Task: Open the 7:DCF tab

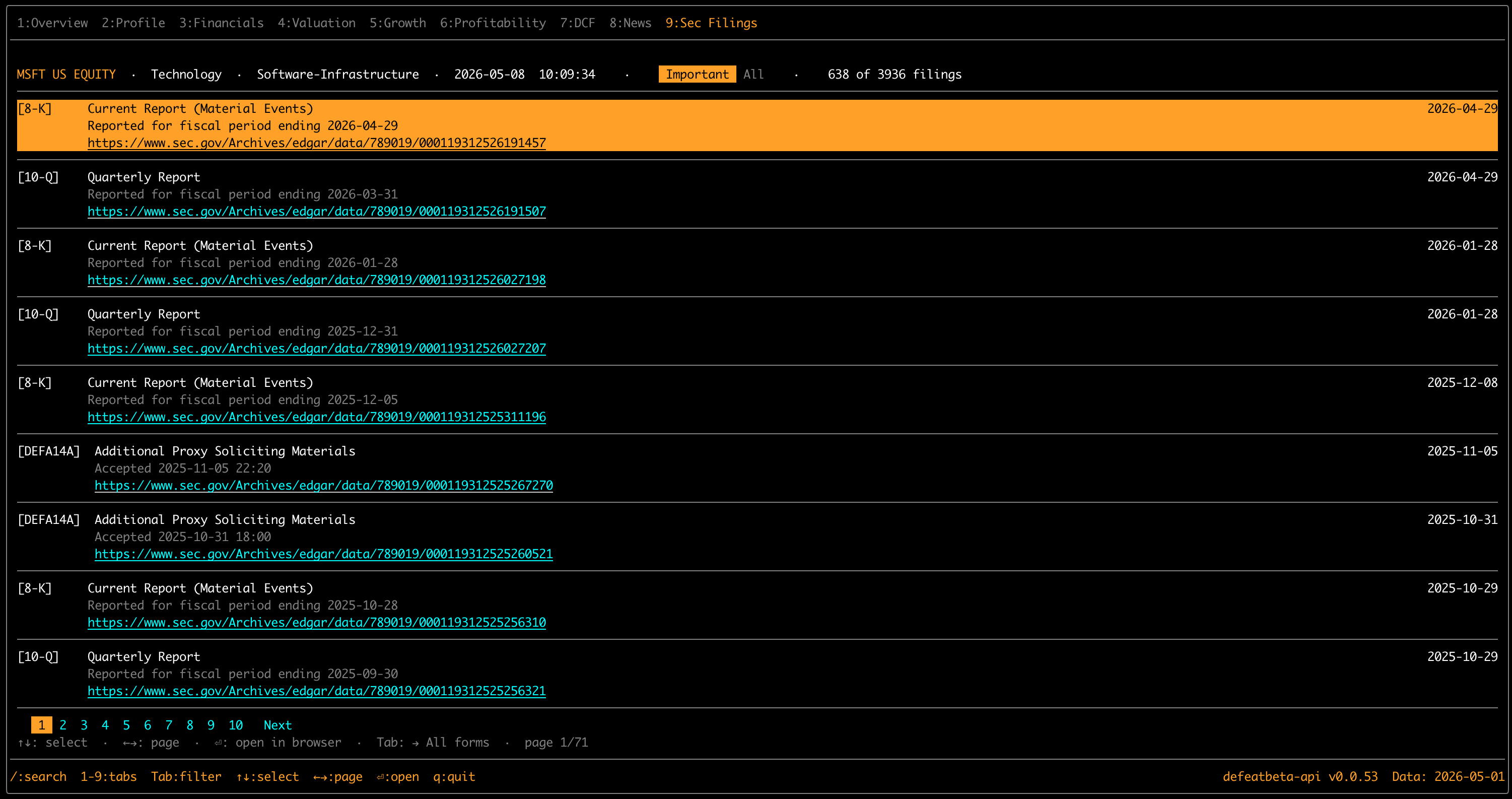Action: [577, 23]
